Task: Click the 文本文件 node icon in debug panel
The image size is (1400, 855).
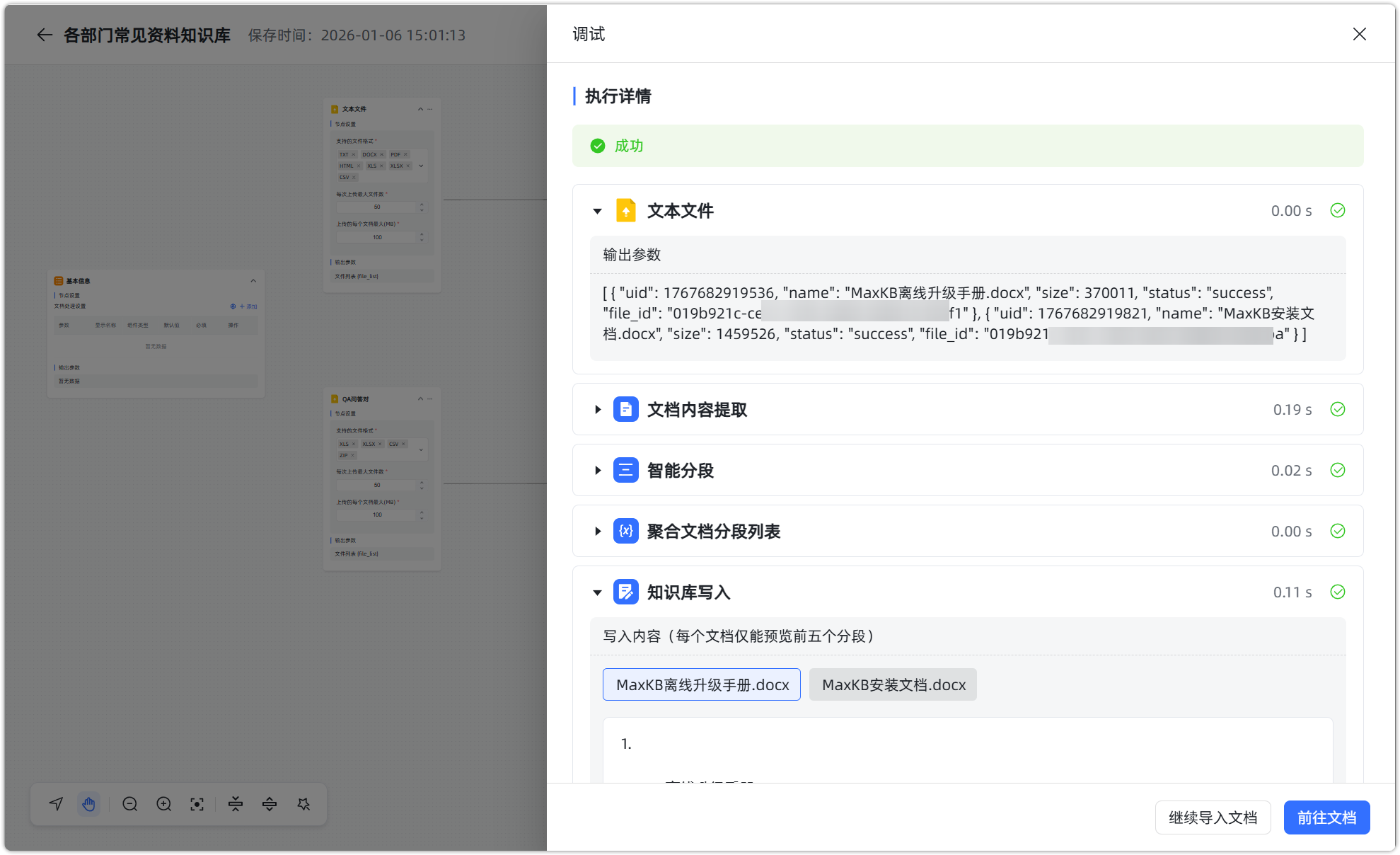Action: [626, 210]
